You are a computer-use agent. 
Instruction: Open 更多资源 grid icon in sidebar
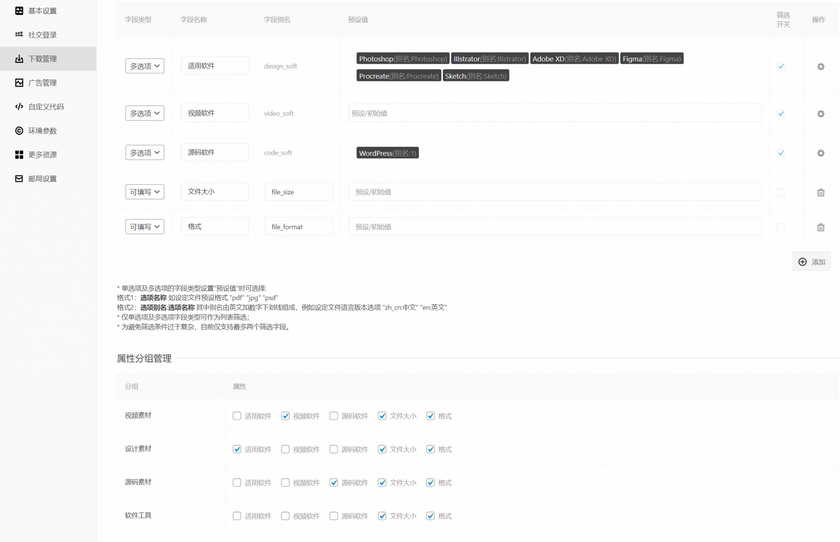[19, 155]
